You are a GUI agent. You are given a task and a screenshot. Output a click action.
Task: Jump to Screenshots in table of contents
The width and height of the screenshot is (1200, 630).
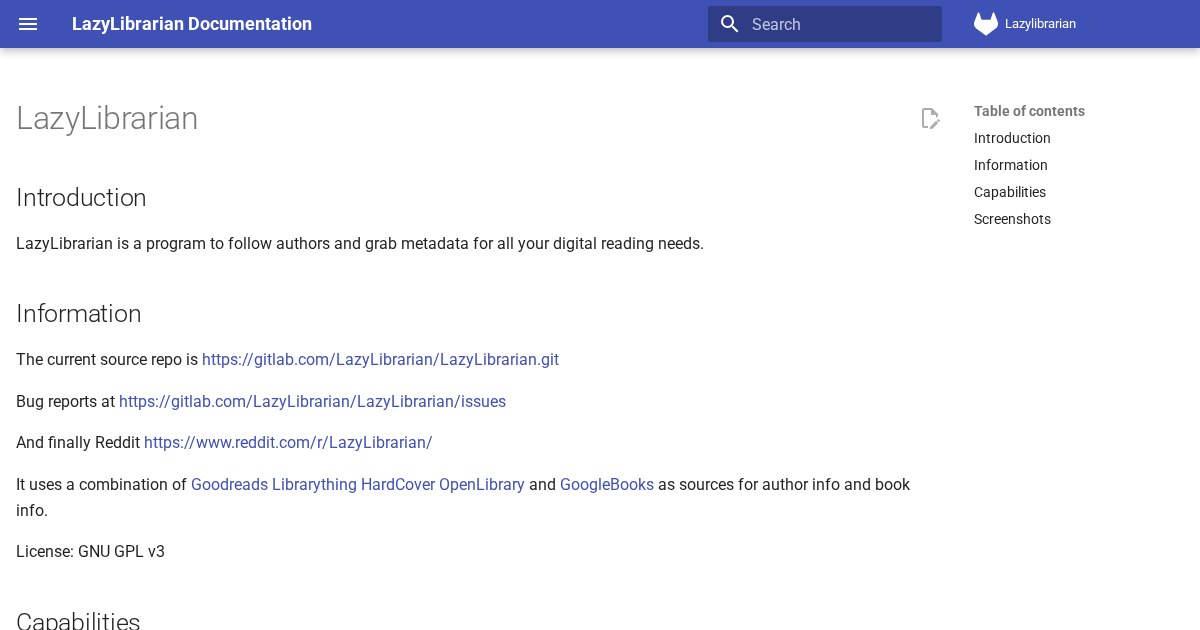click(x=1012, y=219)
